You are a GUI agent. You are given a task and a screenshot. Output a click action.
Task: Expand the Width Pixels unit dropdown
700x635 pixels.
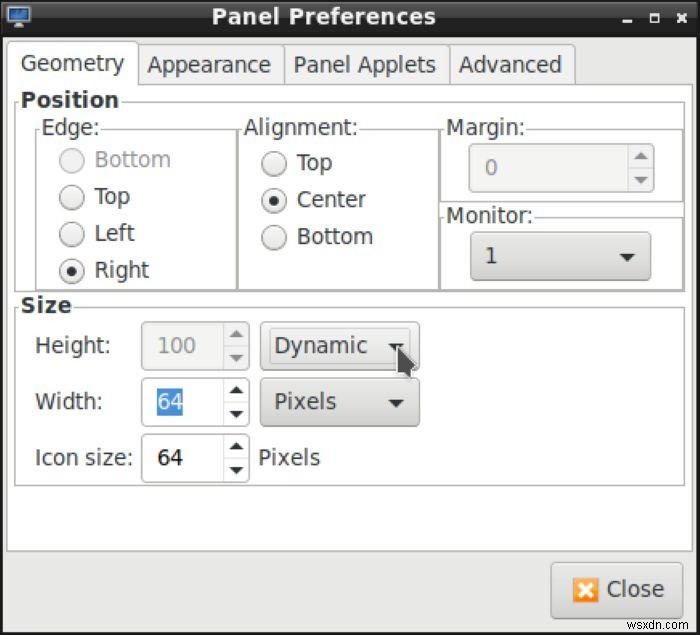pos(339,402)
